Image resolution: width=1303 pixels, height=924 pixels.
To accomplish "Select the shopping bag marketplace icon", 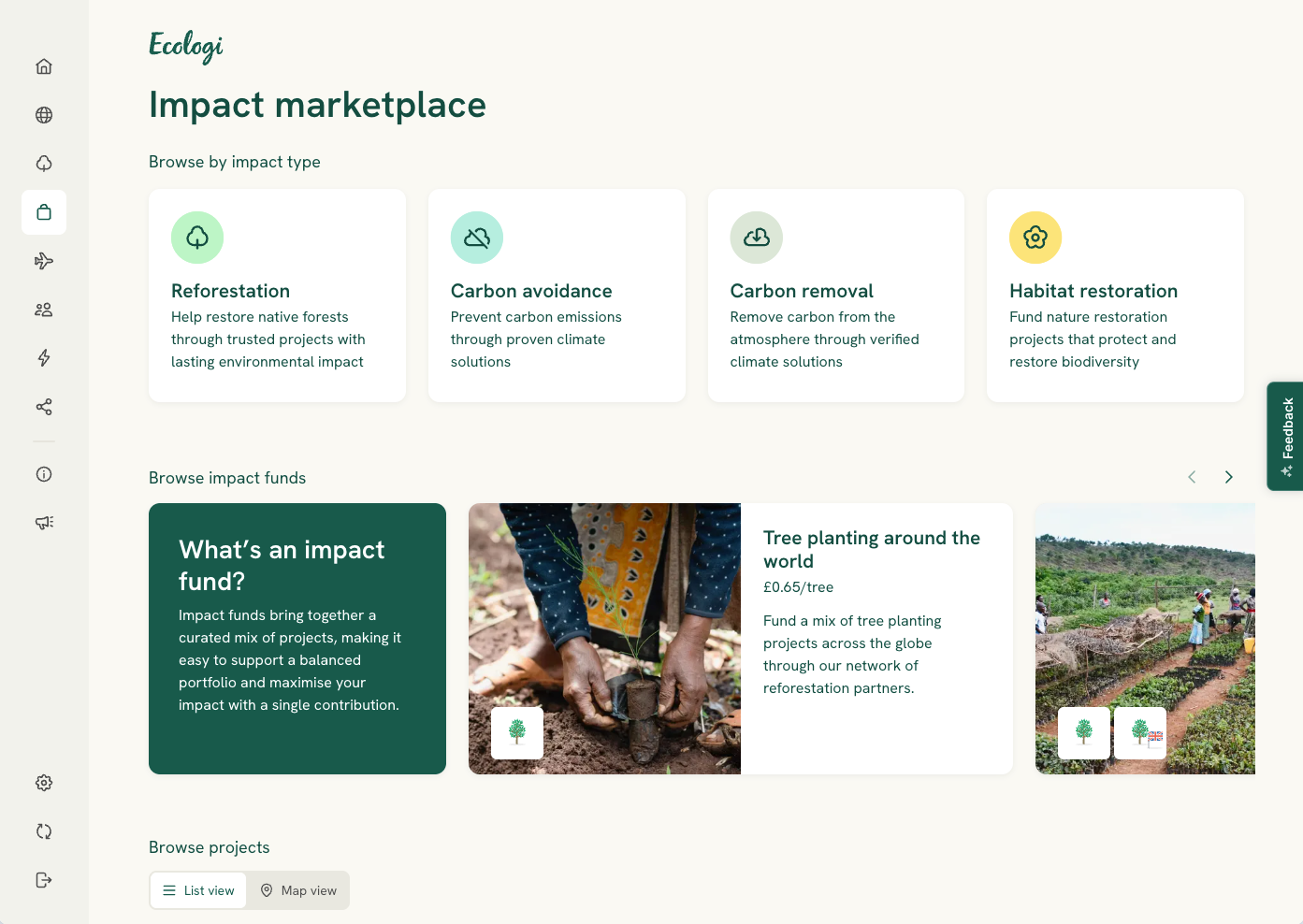I will point(44,212).
